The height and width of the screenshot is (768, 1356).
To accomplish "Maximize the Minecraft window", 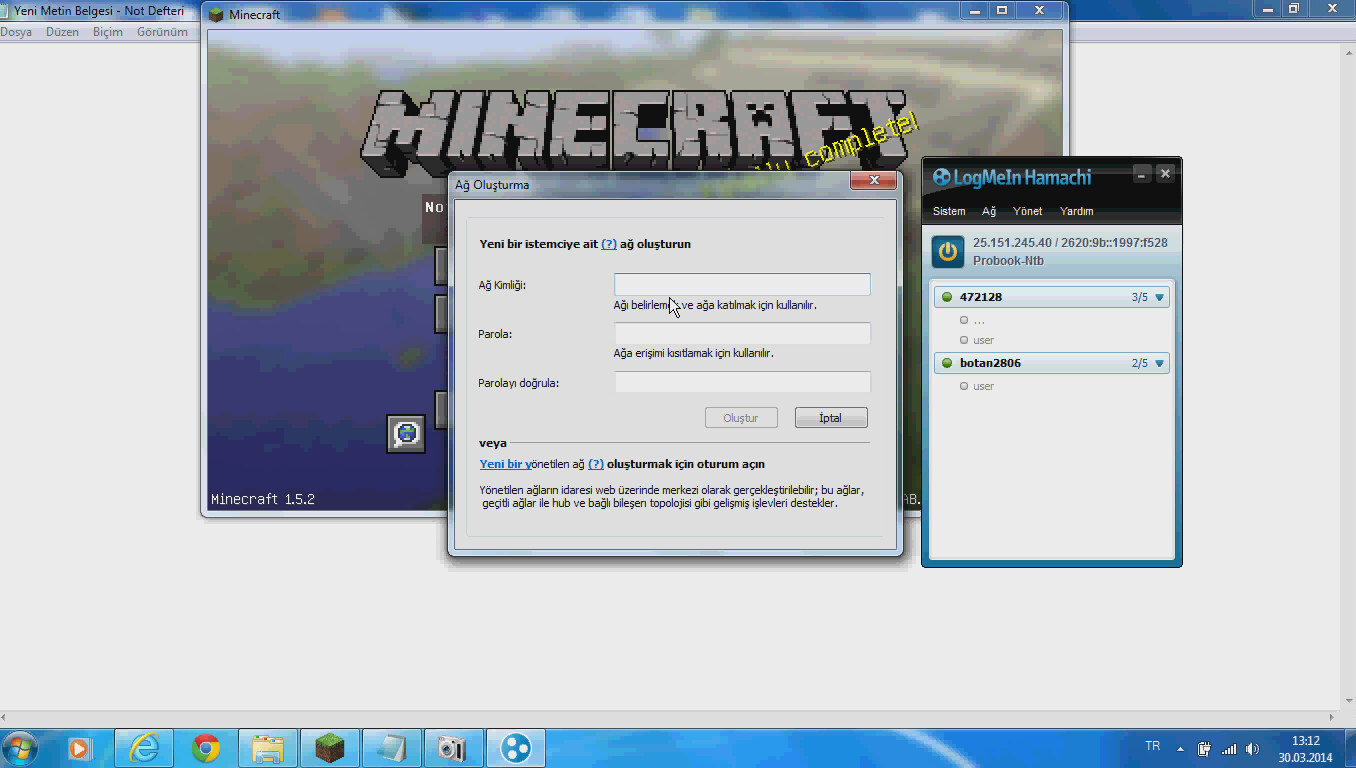I will (x=1002, y=10).
